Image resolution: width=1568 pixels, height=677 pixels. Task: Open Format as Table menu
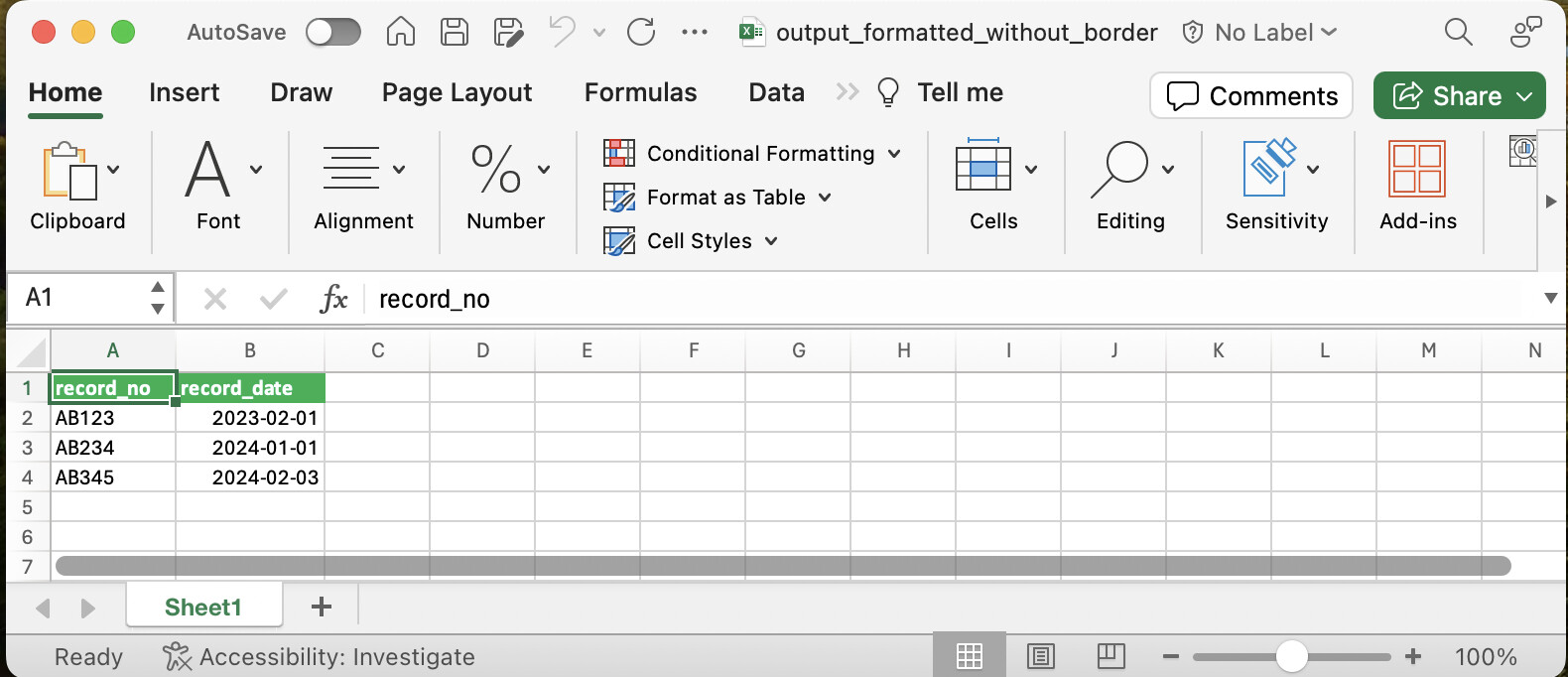[x=718, y=197]
